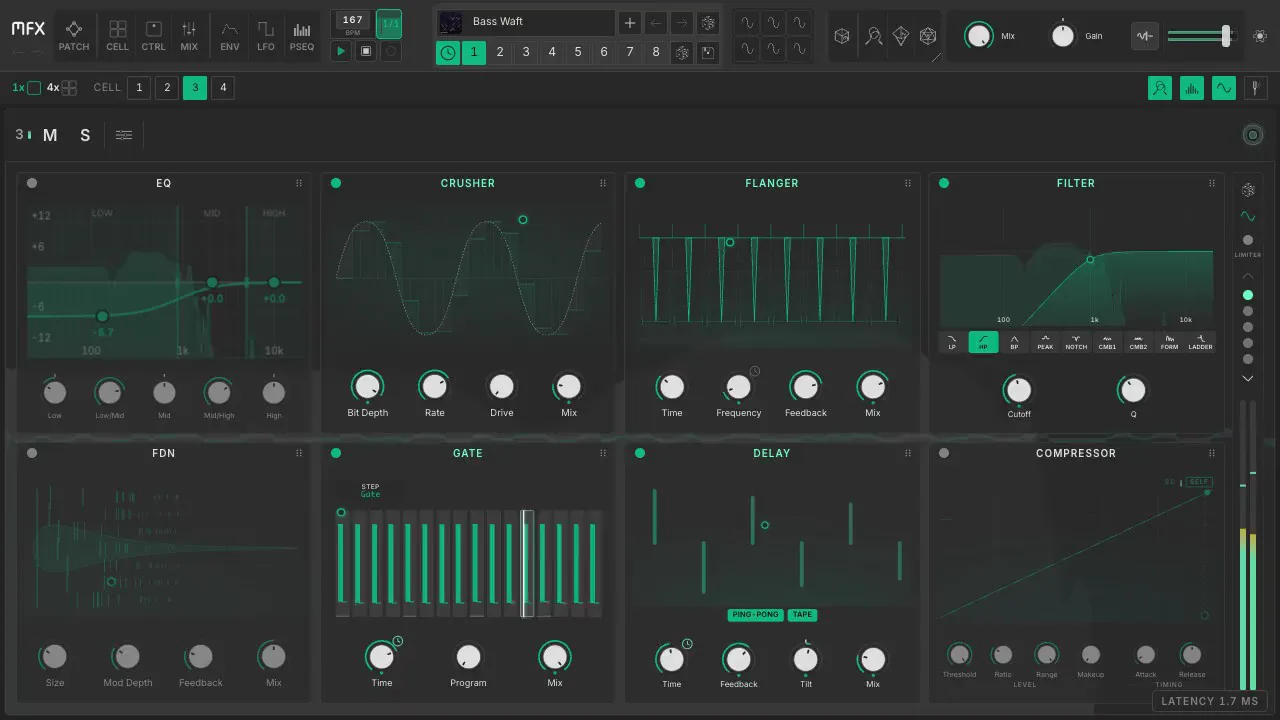
Task: Open the FILTER module drag handle menu
Action: [x=1211, y=183]
